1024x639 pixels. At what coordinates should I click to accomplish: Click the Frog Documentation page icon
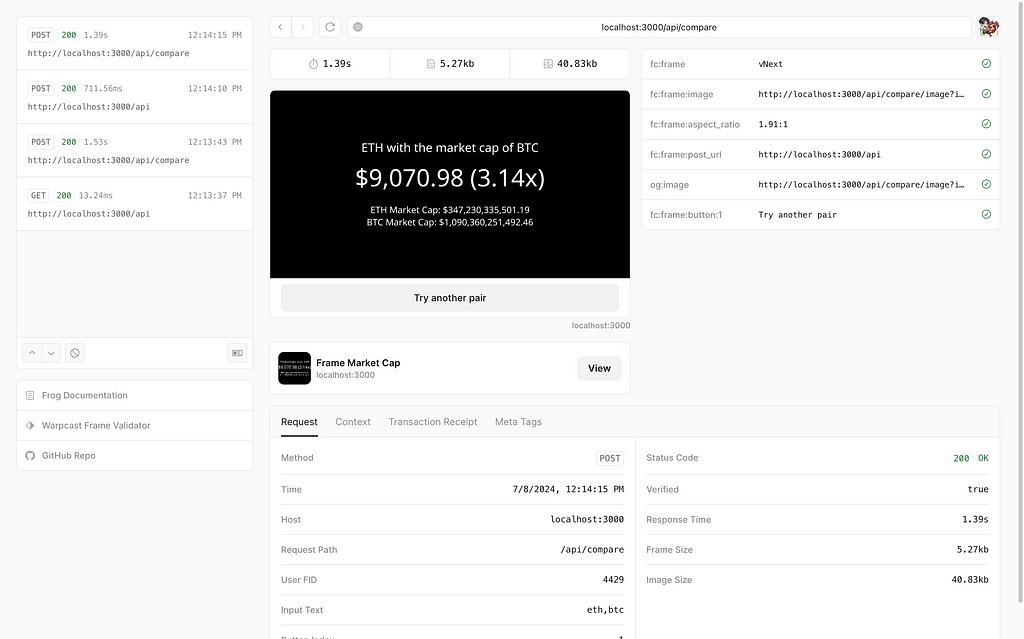click(x=30, y=395)
